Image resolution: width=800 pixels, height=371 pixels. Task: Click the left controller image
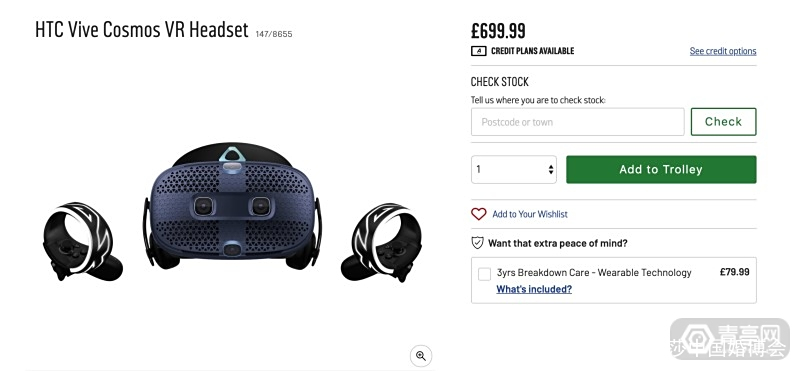[82, 242]
